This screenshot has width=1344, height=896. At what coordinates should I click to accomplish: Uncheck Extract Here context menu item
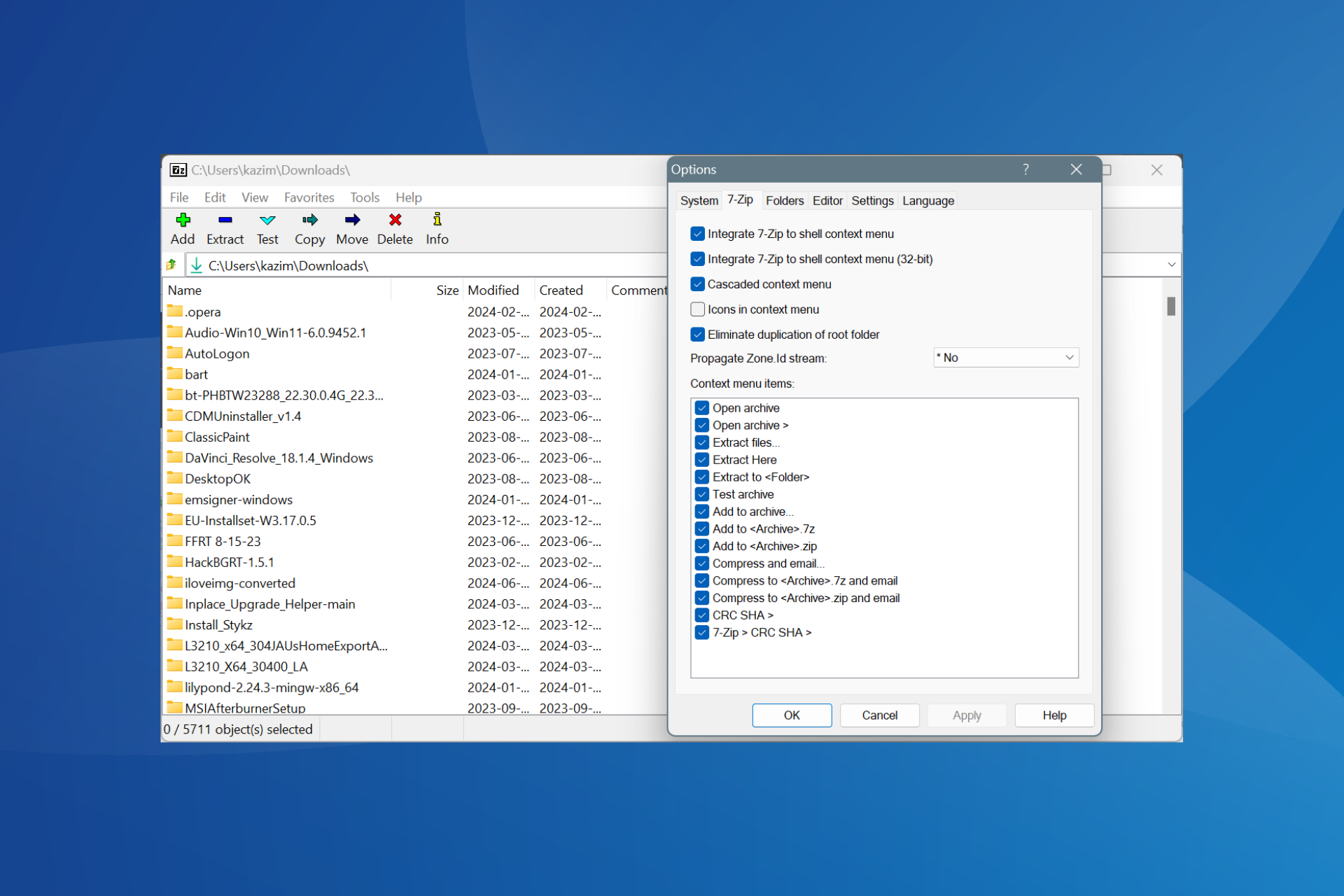click(703, 459)
